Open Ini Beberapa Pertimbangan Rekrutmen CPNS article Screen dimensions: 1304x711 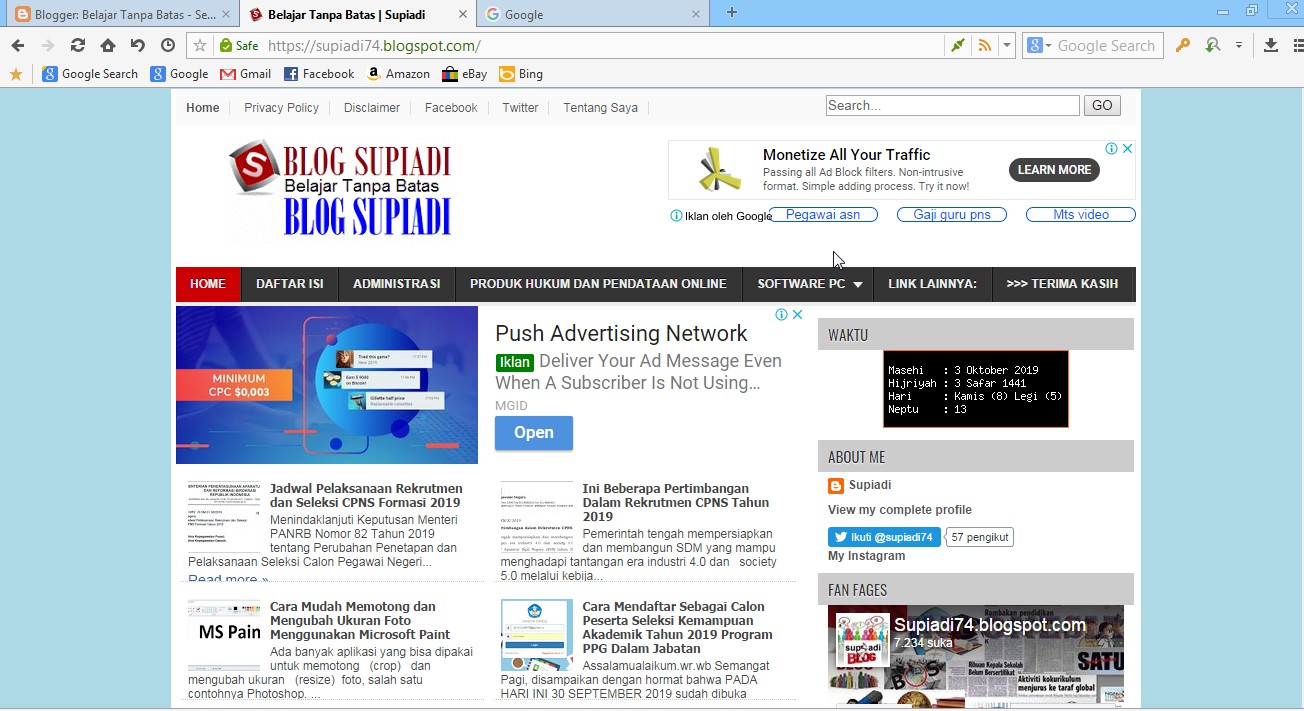tap(676, 502)
